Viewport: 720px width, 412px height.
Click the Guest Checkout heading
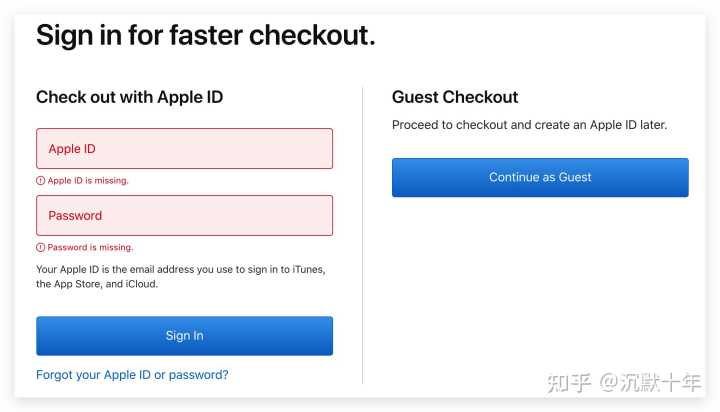[455, 97]
